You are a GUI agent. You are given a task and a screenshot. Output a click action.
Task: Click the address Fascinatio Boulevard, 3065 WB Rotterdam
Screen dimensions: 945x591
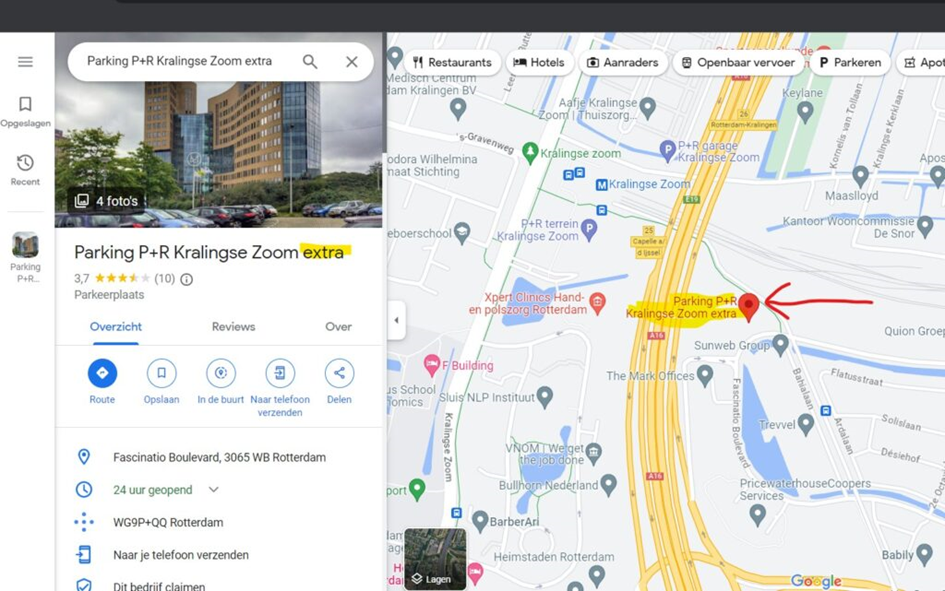219,457
